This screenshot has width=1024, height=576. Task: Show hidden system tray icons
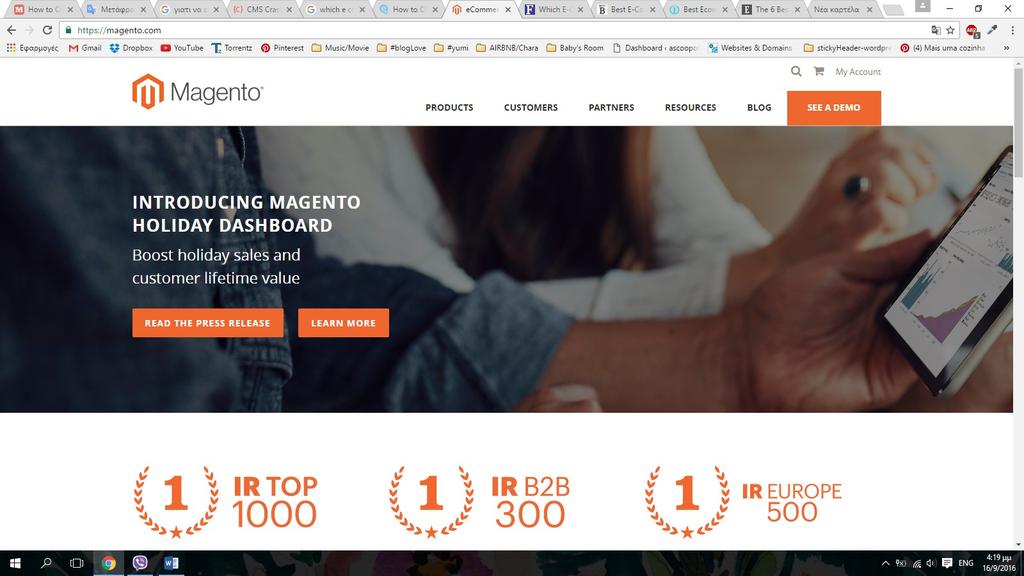[x=886, y=563]
